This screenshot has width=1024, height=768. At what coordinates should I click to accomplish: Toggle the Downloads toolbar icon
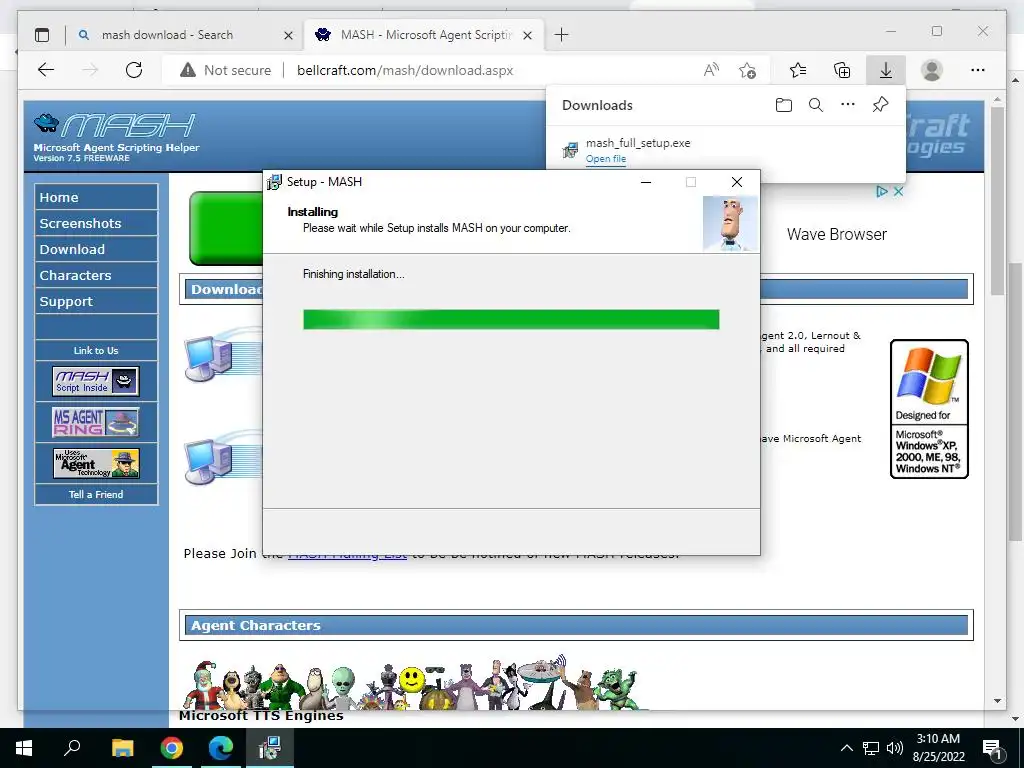886,70
